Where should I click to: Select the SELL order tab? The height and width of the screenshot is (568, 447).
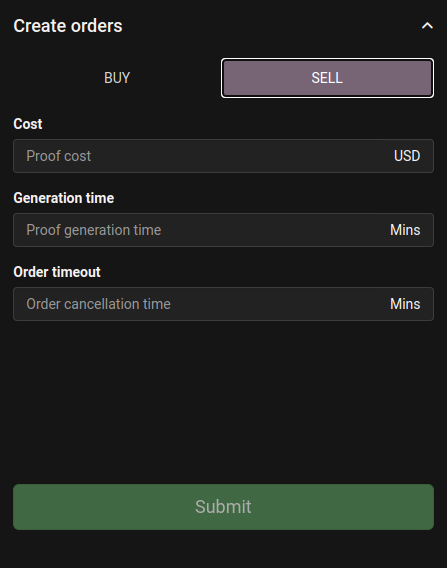point(327,78)
